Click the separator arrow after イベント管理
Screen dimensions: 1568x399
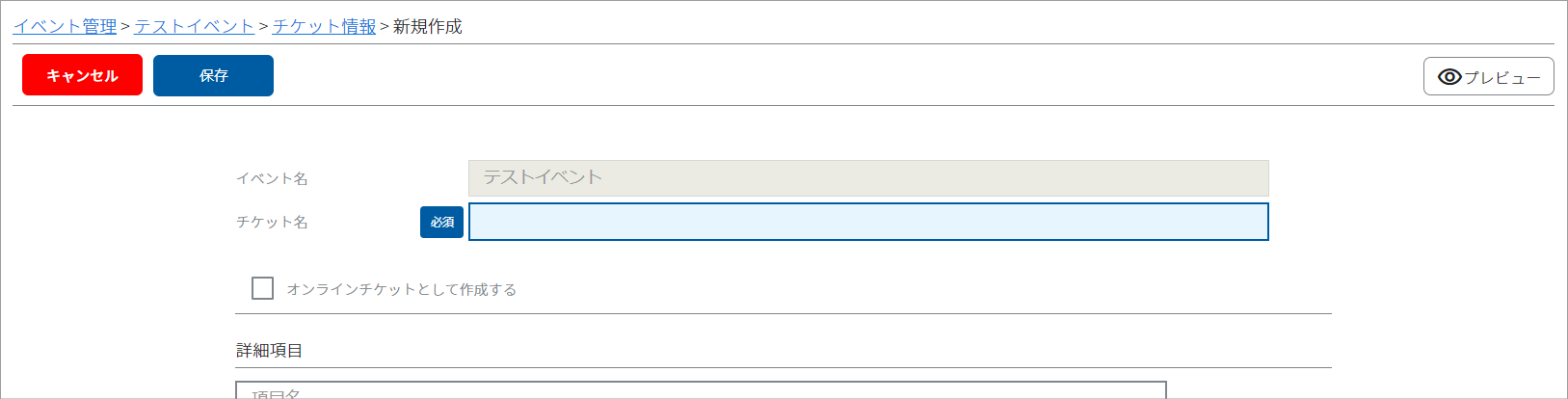click(125, 27)
